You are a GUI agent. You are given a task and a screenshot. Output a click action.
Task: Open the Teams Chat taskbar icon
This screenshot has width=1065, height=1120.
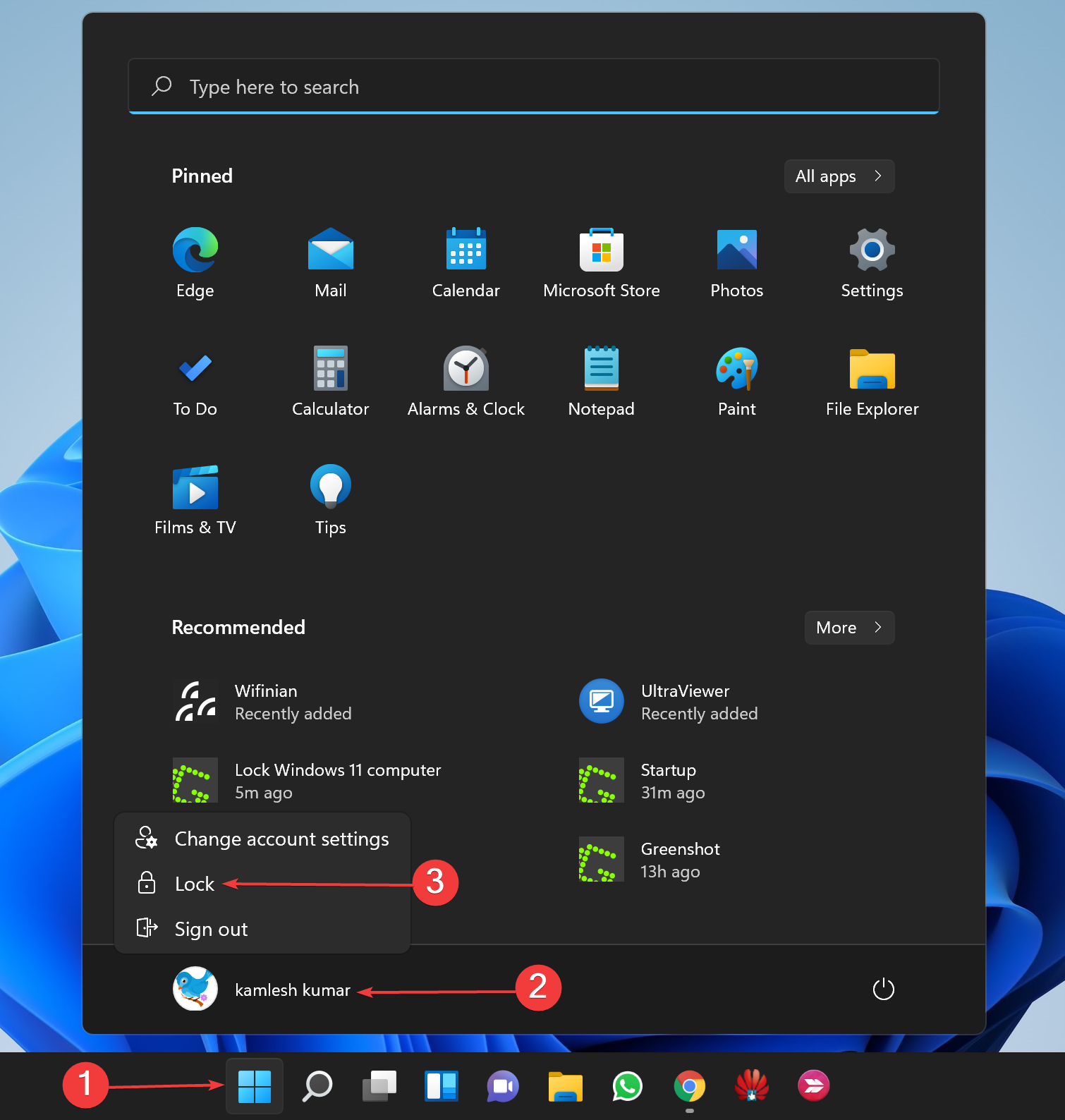504,1086
